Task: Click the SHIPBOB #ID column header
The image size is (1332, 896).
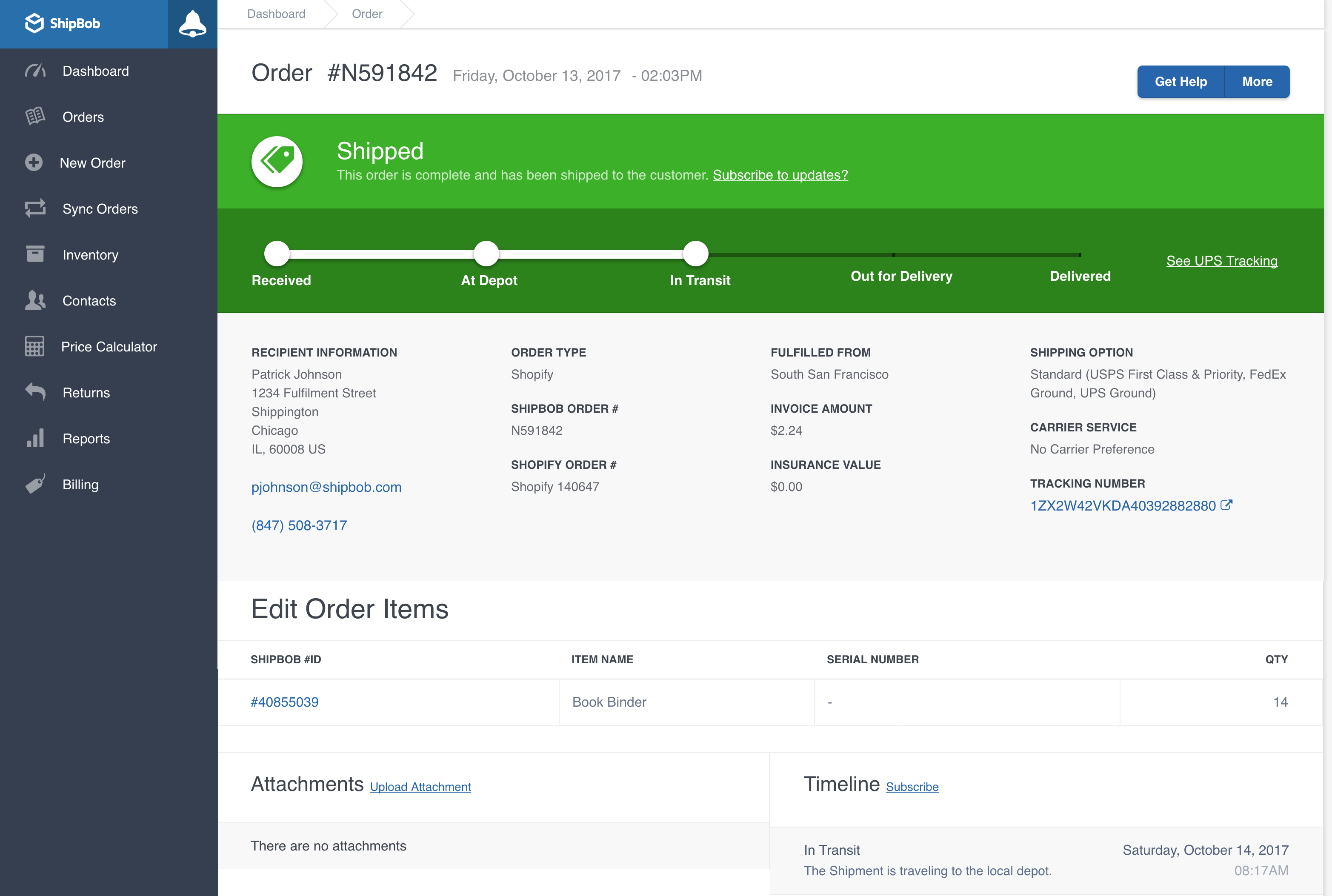Action: coord(286,659)
